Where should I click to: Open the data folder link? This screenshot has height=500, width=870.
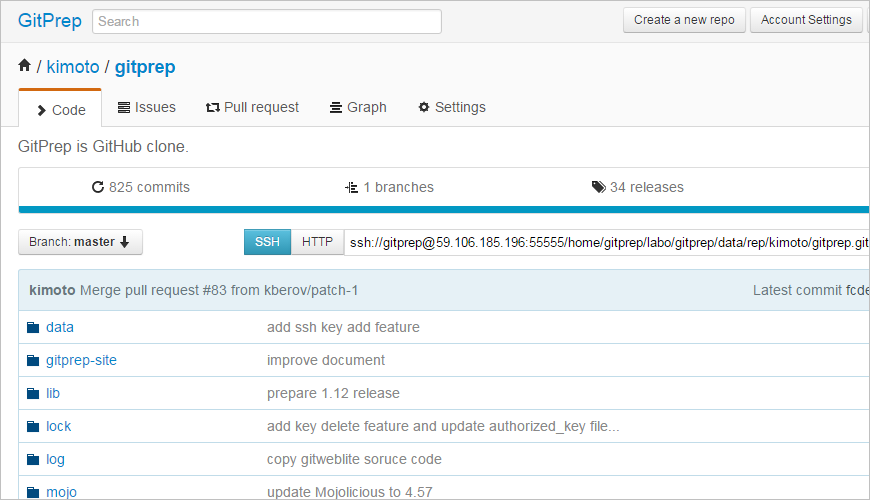60,327
